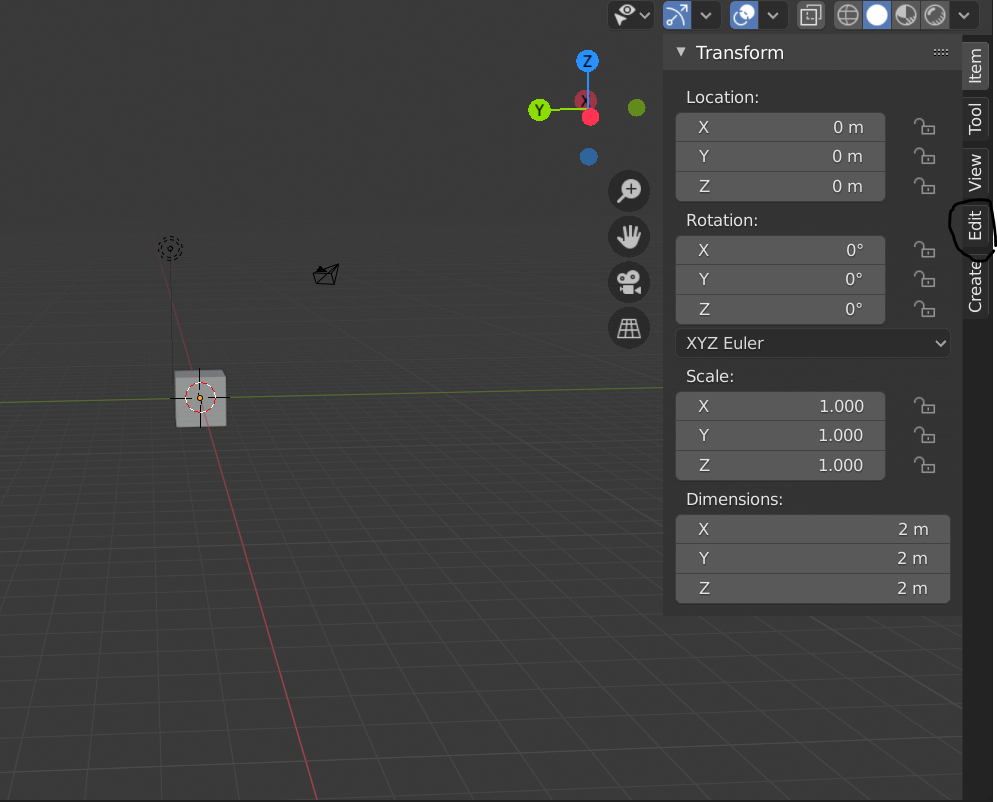Select the camera object in viewport

pos(326,275)
